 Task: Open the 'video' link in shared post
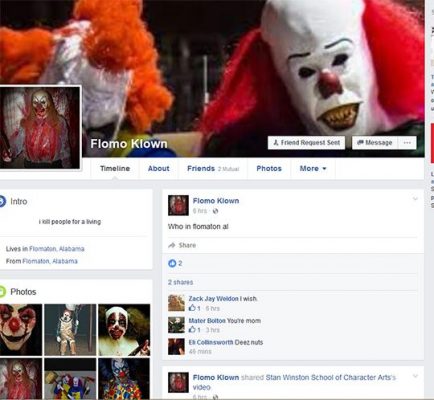(x=201, y=387)
